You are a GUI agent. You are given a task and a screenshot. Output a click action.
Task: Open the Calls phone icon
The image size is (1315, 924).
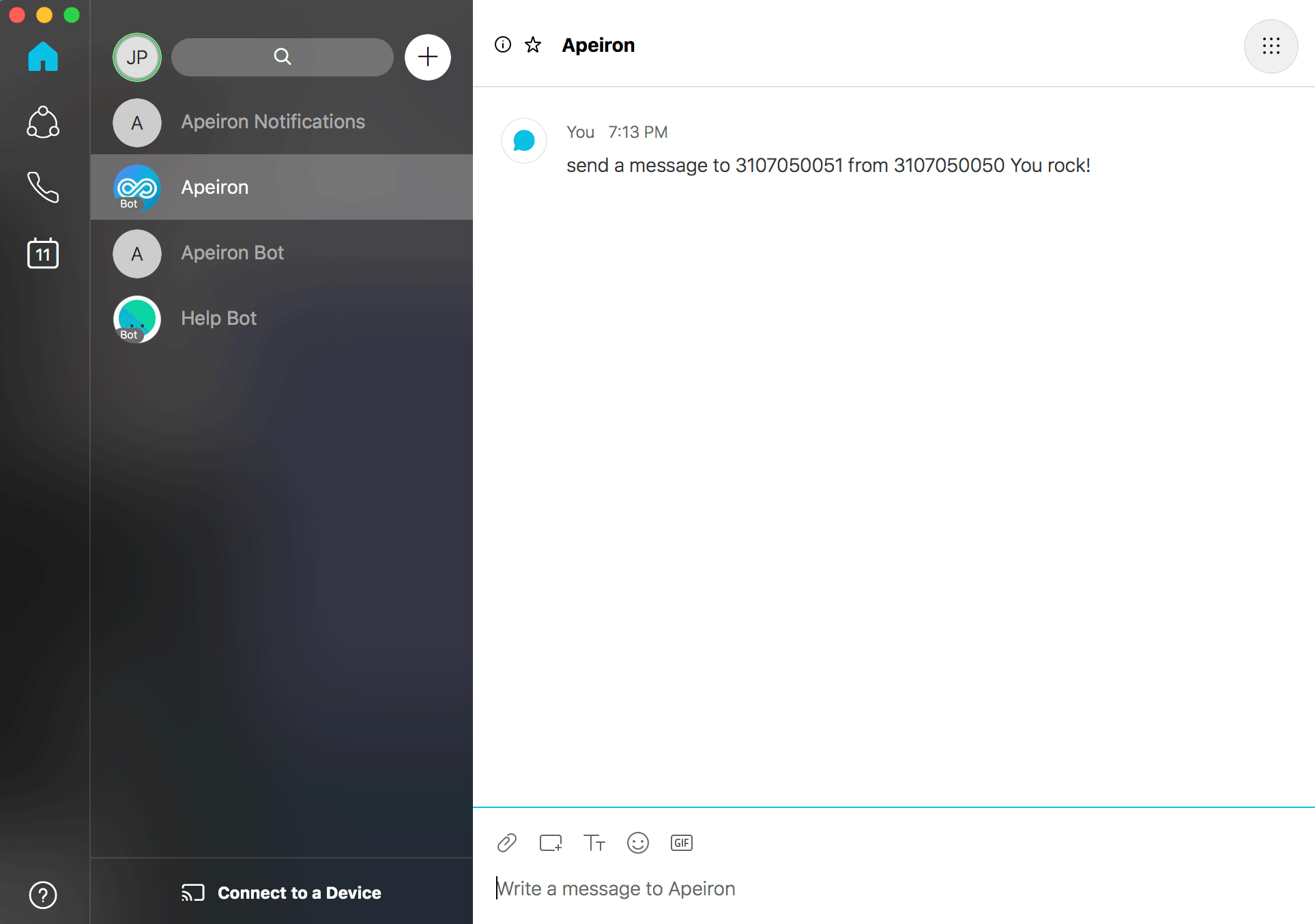pos(43,187)
